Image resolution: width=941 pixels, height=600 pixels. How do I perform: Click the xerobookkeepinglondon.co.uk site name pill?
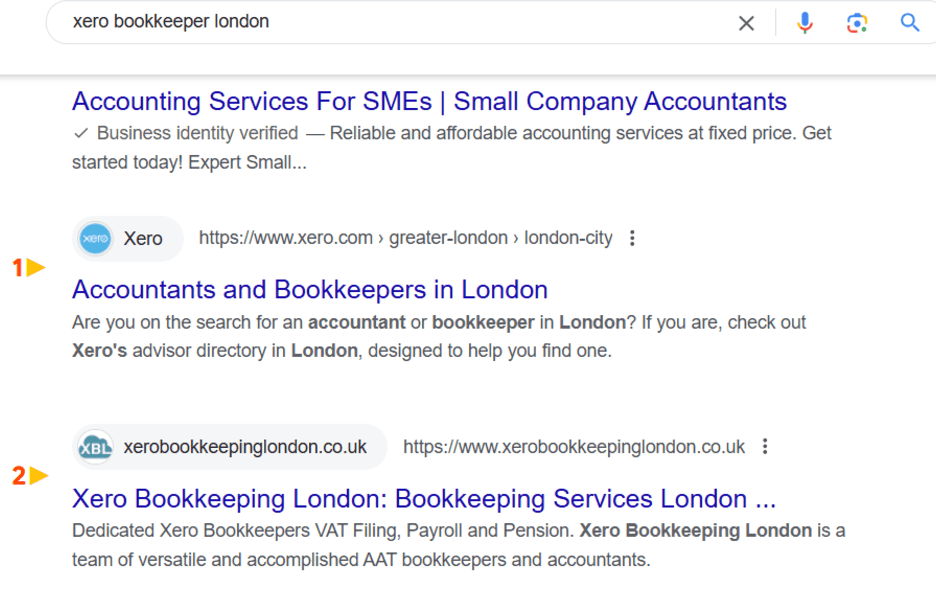[245, 447]
